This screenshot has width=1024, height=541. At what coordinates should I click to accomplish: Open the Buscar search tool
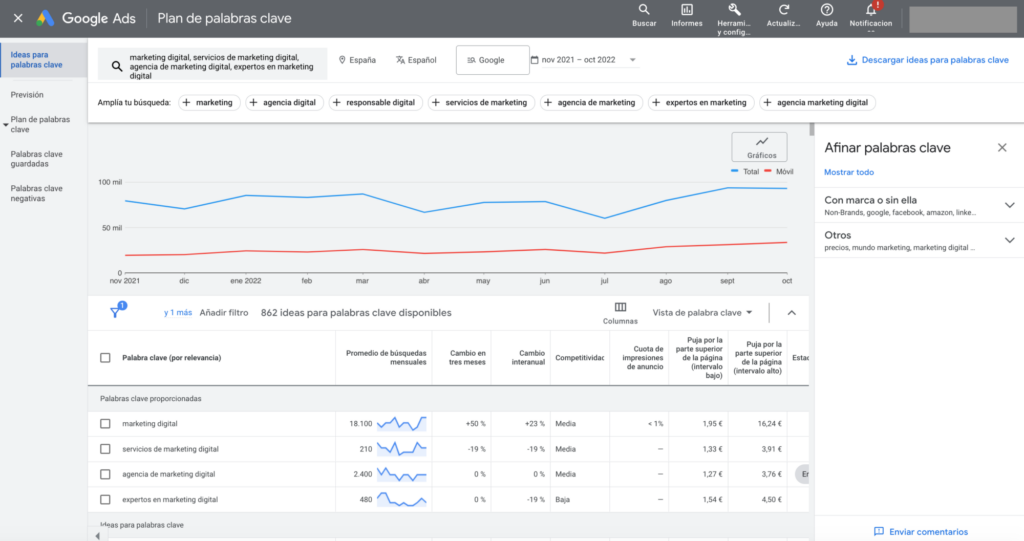644,16
